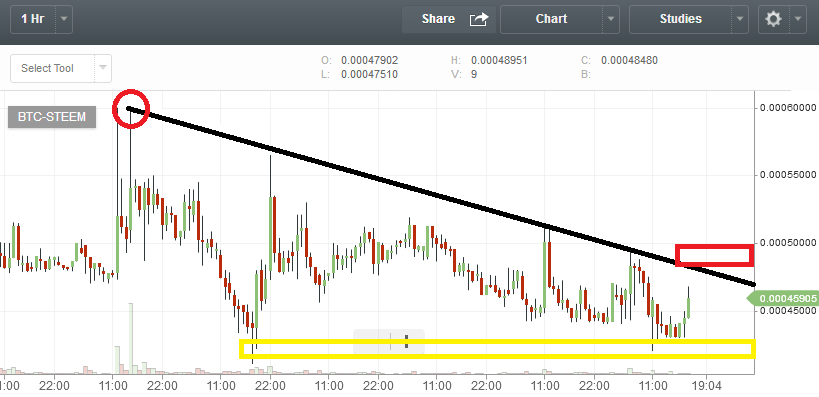Click the 19:04 time axis label
This screenshot has height=397, width=819.
(706, 386)
